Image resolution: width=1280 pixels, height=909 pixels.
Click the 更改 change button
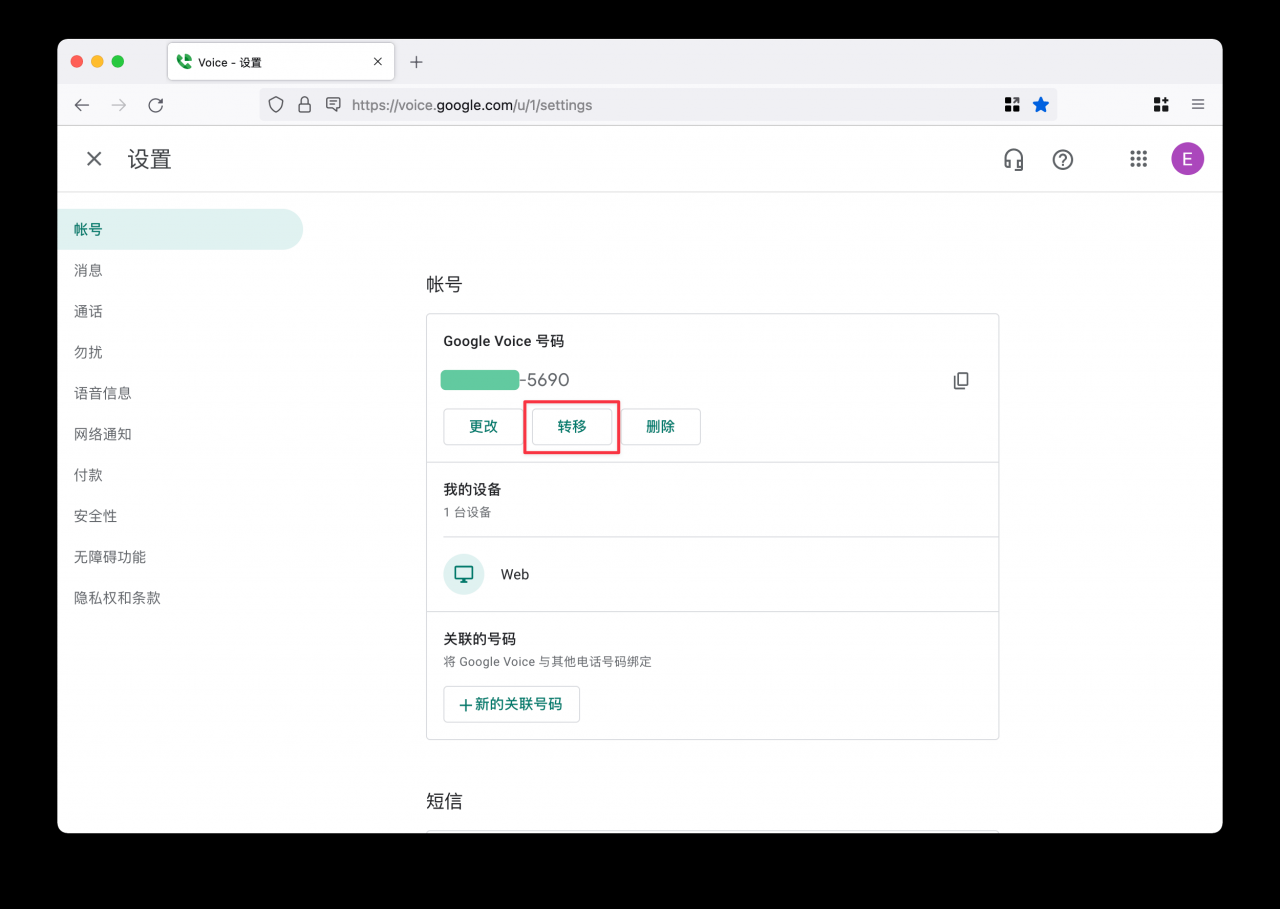[x=483, y=427]
